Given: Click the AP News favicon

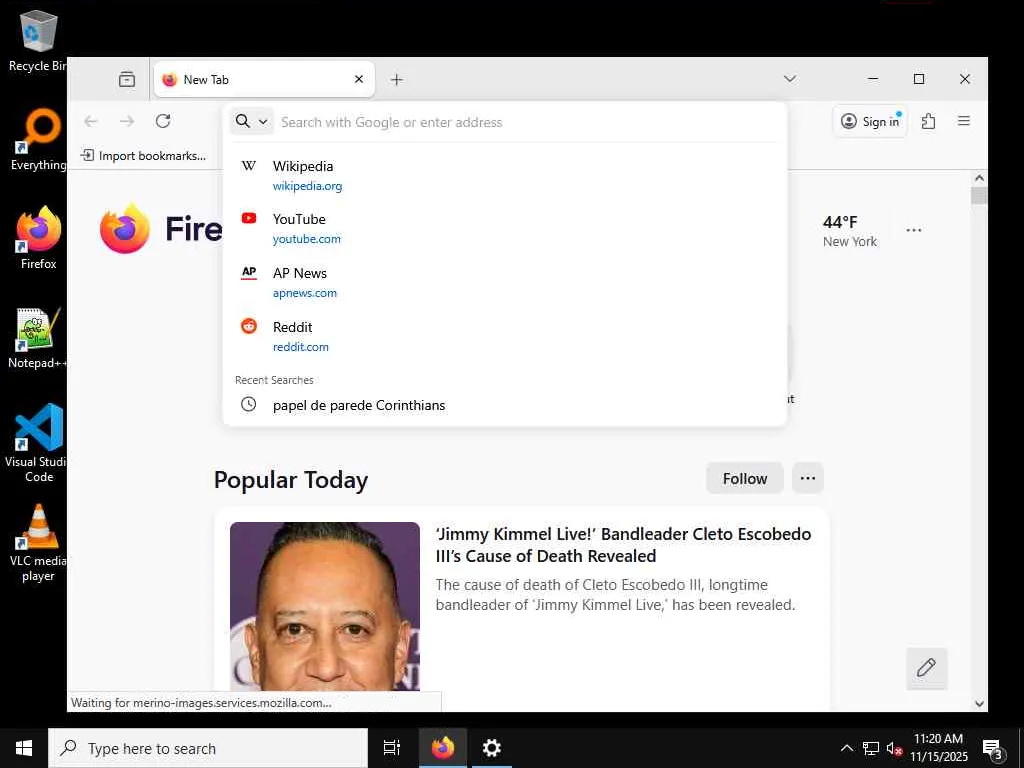Looking at the screenshot, I should pyautogui.click(x=249, y=272).
